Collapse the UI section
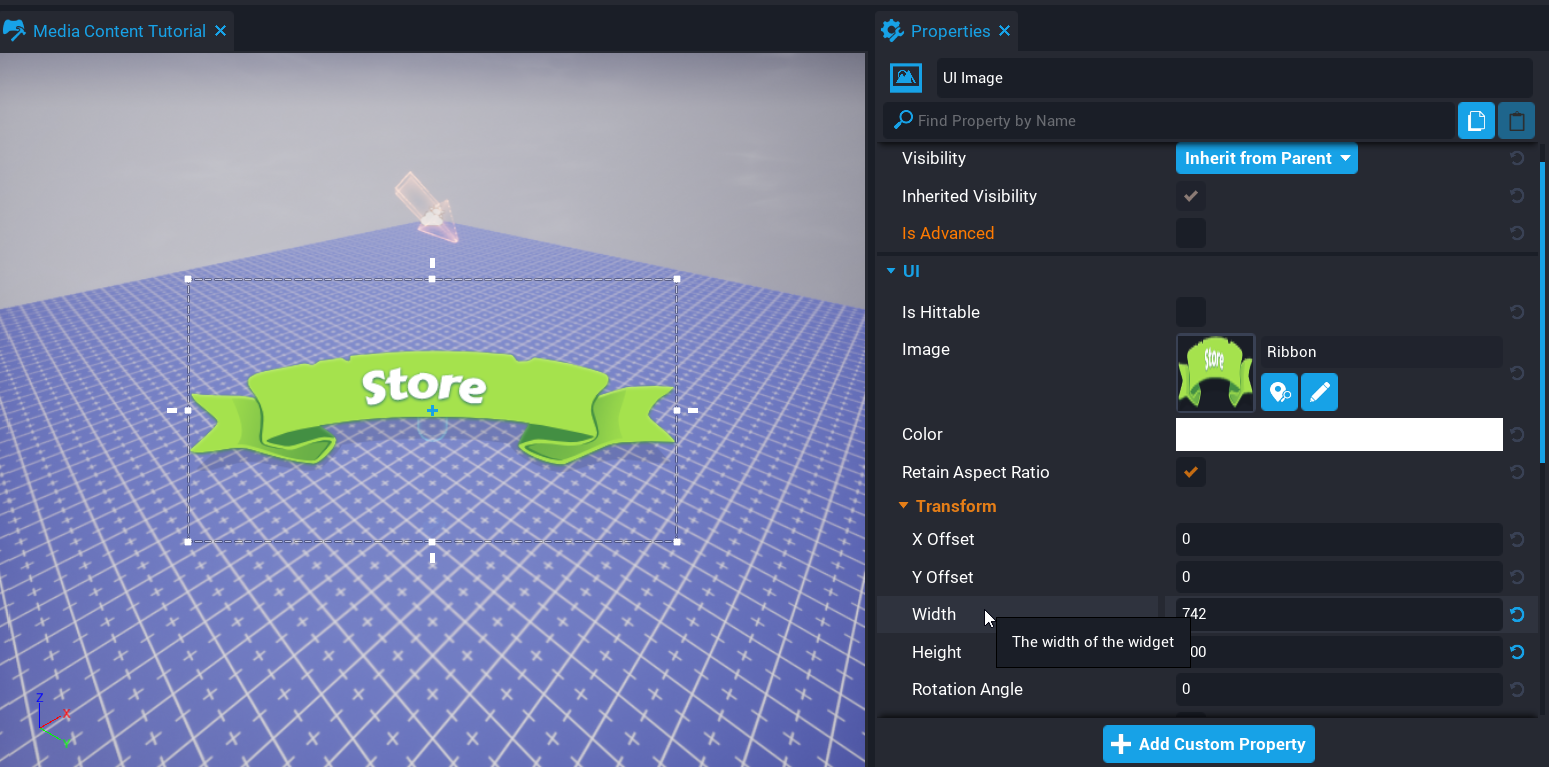This screenshot has height=767, width=1549. [890, 271]
